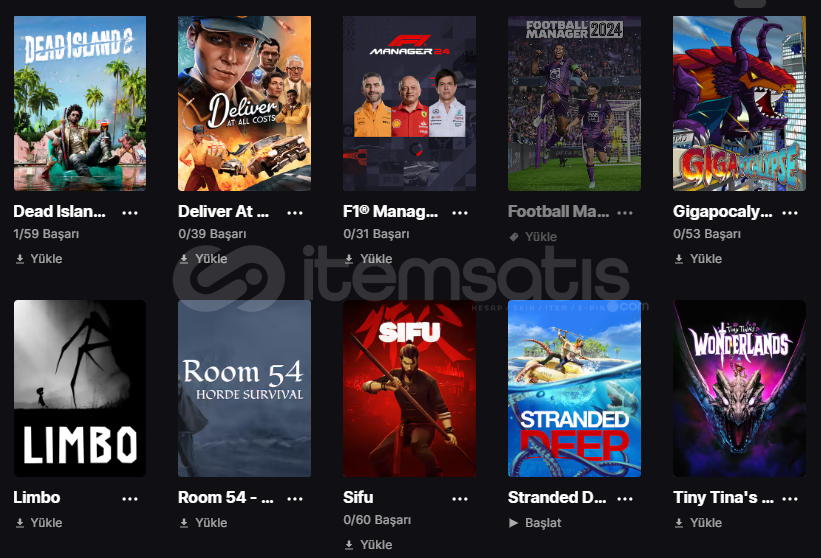Screen dimensions: 821x558
Task: Open the Deliver At All Costs title link
Action: click(224, 211)
